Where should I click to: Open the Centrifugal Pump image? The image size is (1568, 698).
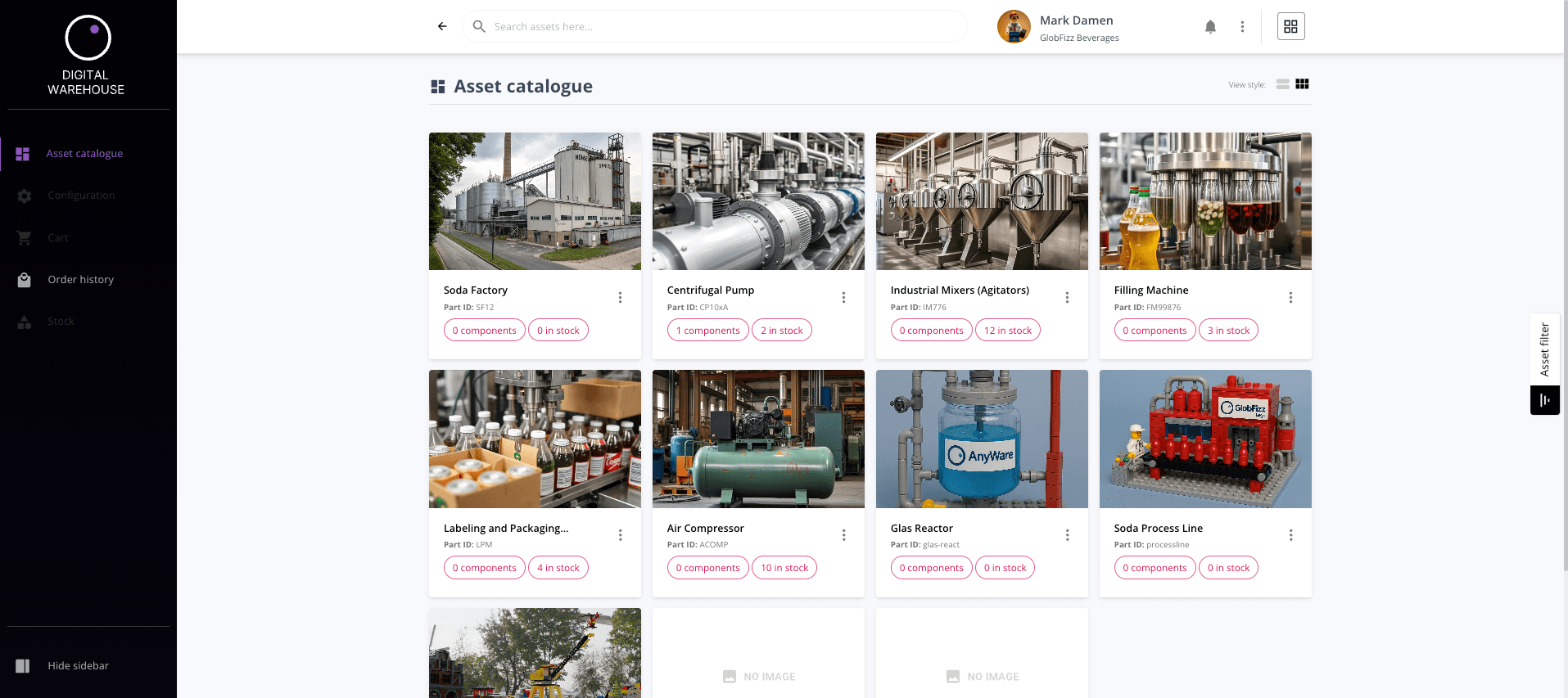[x=758, y=201]
